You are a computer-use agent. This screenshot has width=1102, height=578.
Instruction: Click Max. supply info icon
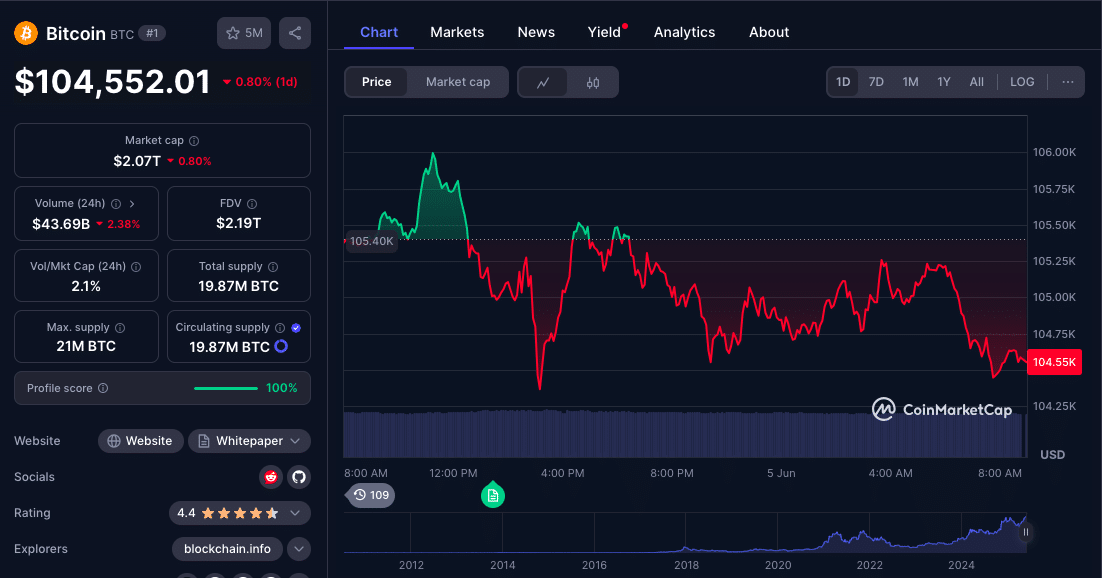pos(120,328)
